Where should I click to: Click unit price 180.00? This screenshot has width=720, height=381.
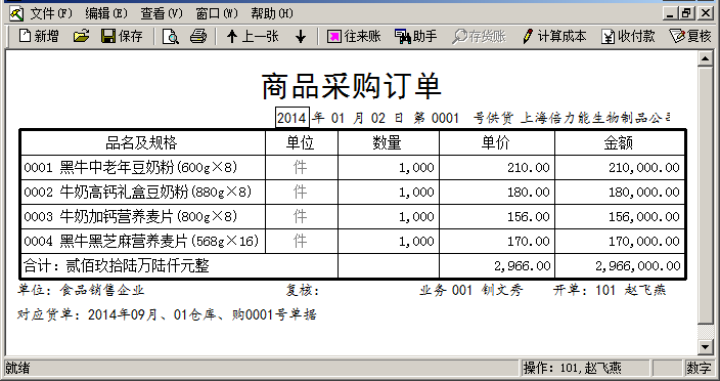tap(497, 192)
